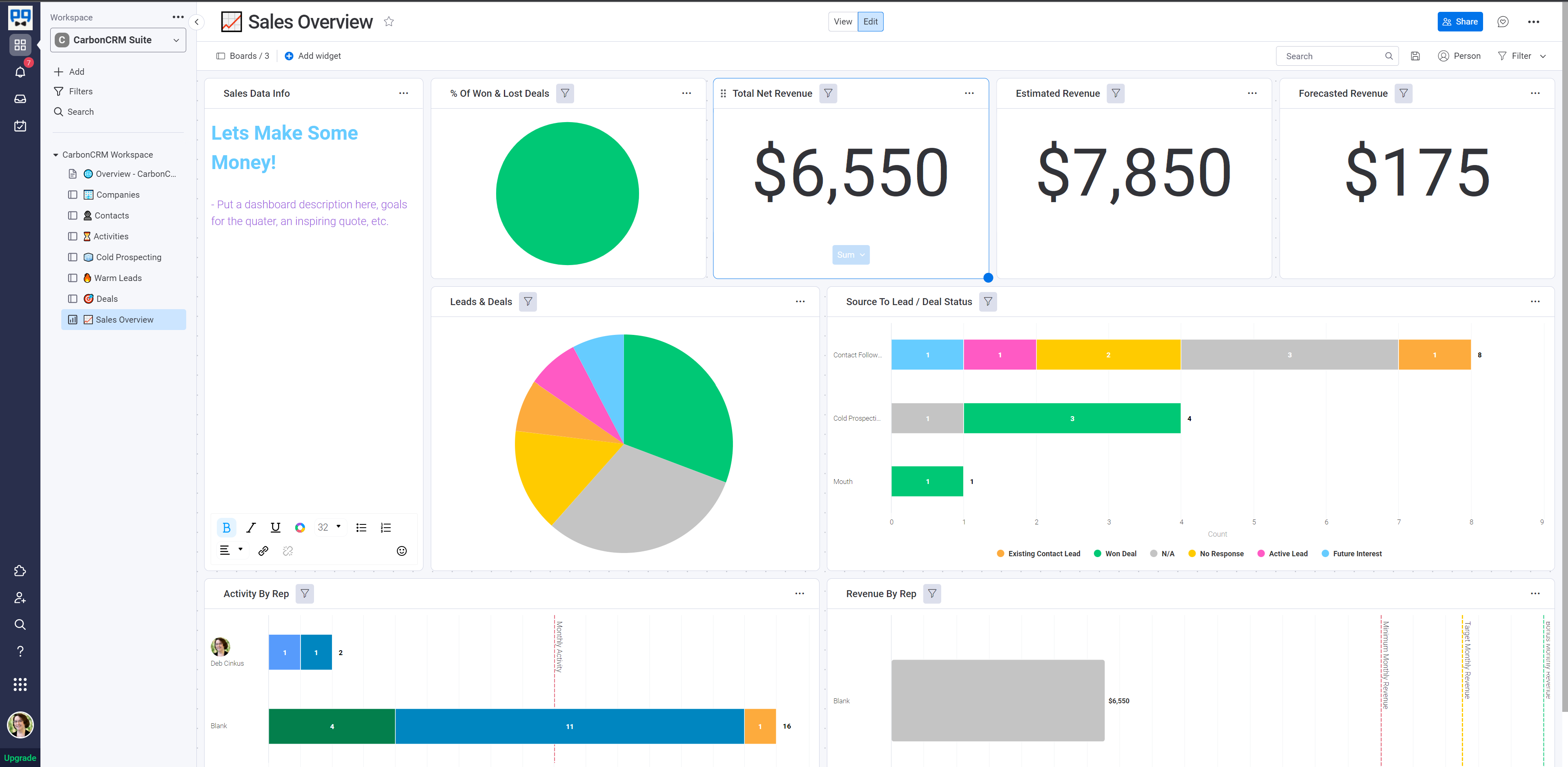Image resolution: width=1568 pixels, height=767 pixels.
Task: Click the Share button
Action: (1460, 22)
